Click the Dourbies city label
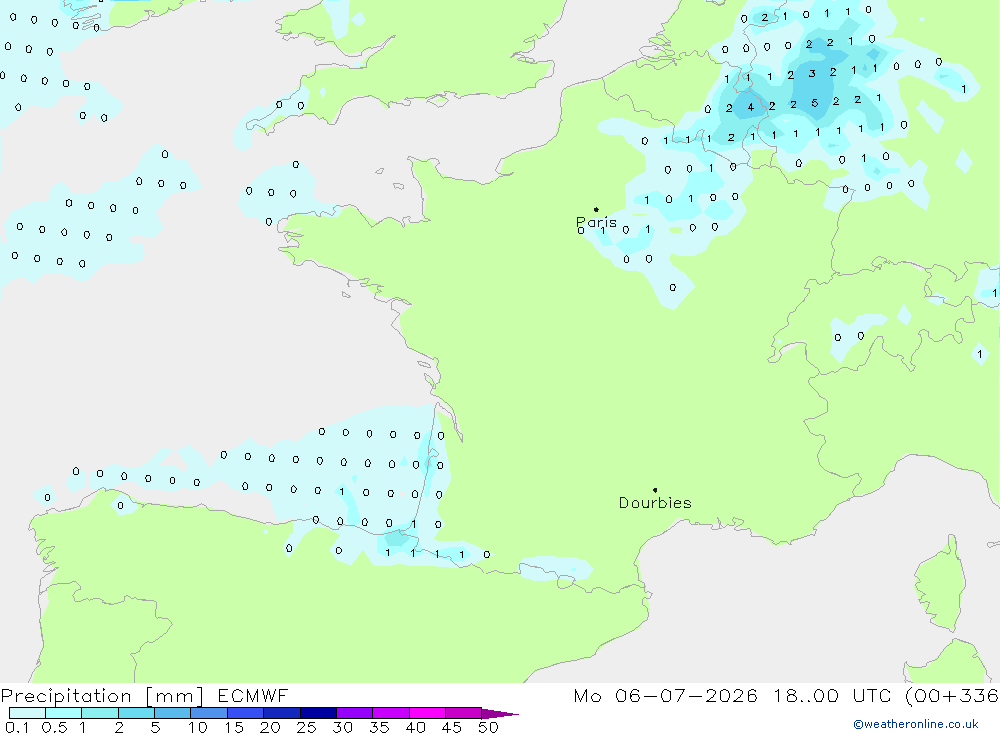The image size is (1000, 733). 655,503
